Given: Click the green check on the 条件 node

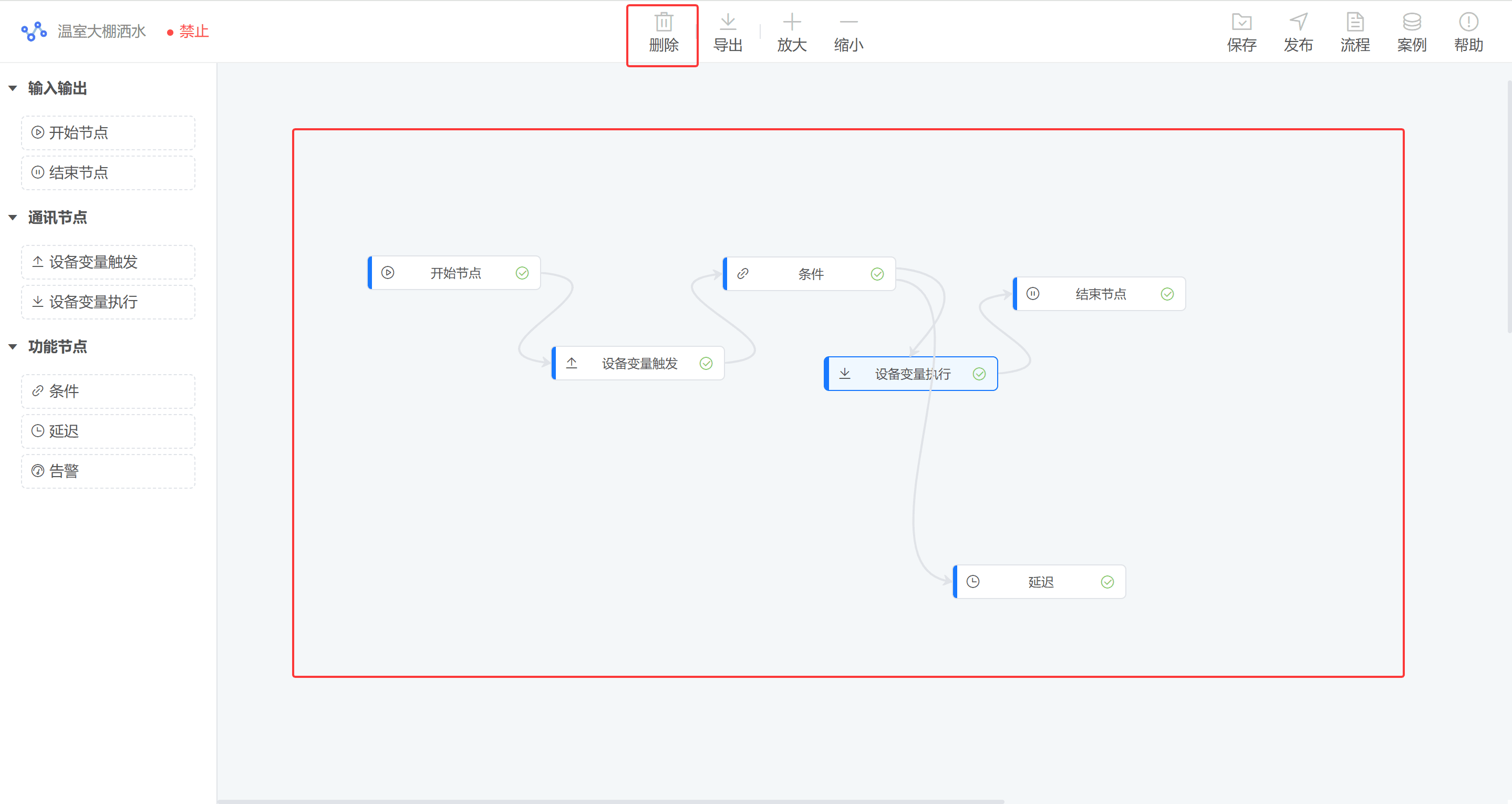Looking at the screenshot, I should [x=877, y=274].
